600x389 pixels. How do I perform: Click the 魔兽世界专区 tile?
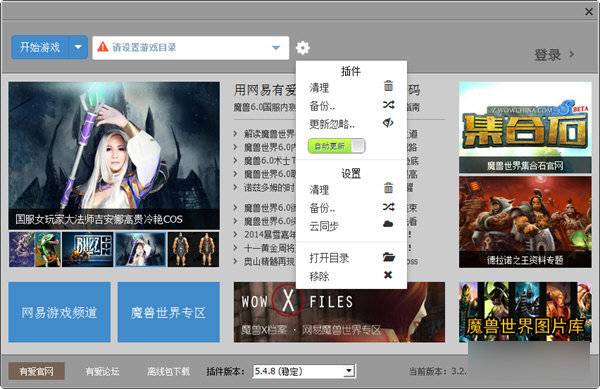point(168,312)
